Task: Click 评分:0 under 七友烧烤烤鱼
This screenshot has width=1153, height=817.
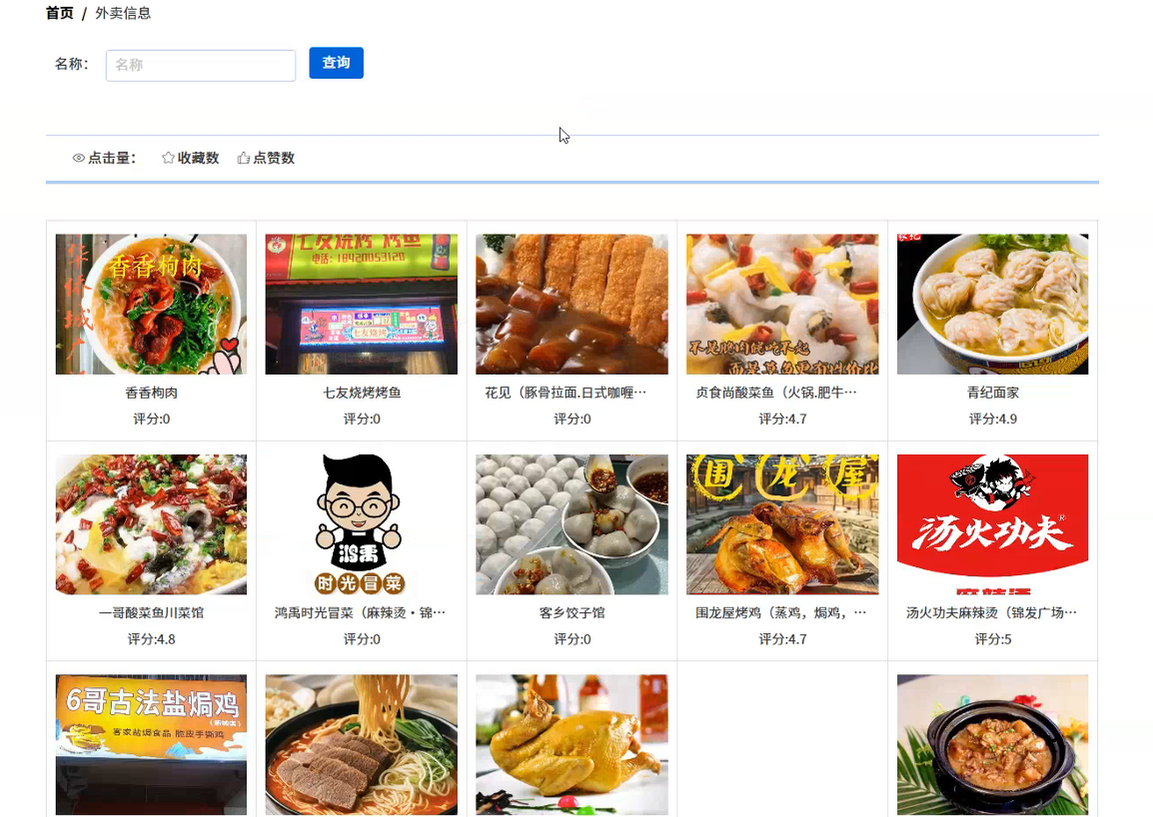Action: (362, 419)
